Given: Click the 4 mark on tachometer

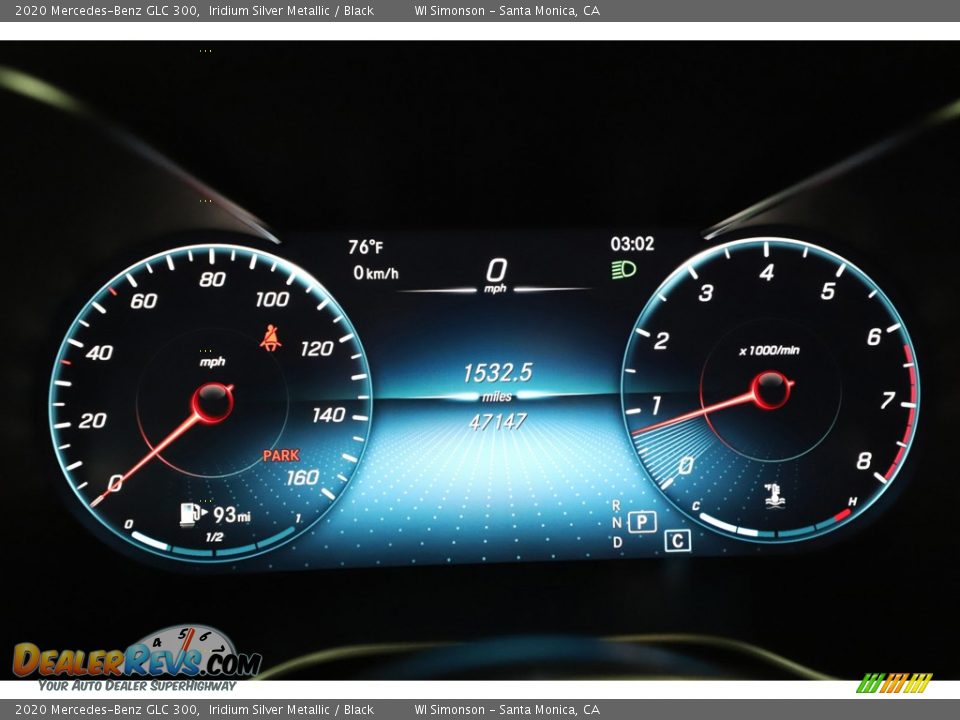Looking at the screenshot, I should click(x=767, y=272).
